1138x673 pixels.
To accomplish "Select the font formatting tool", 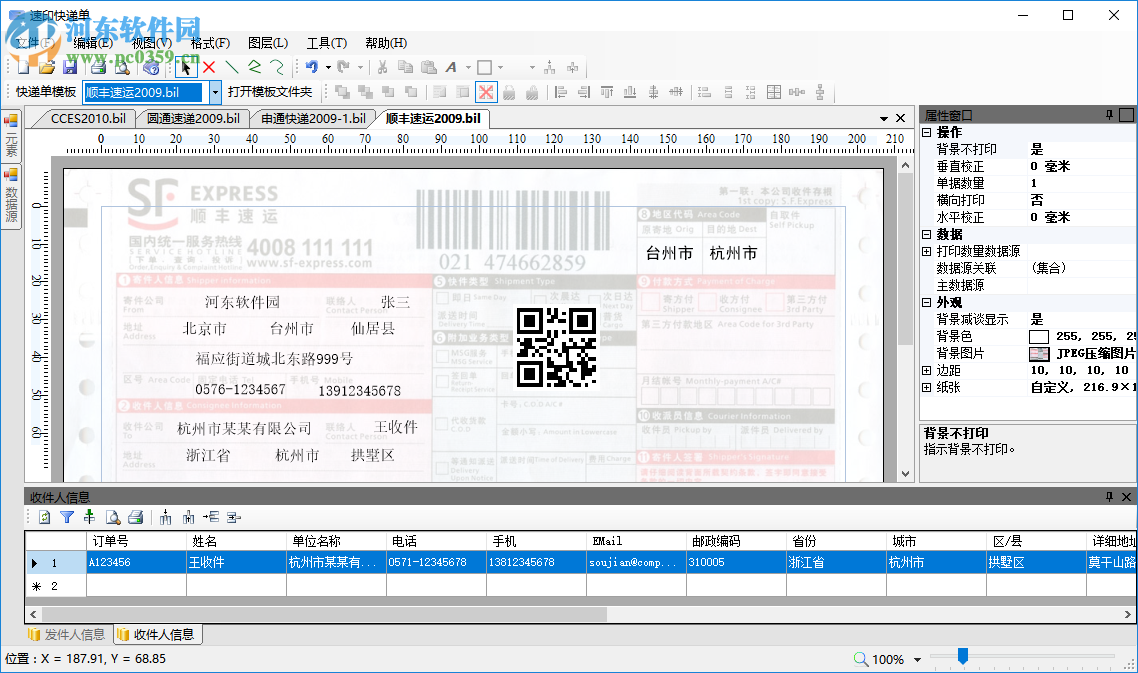I will tap(452, 67).
